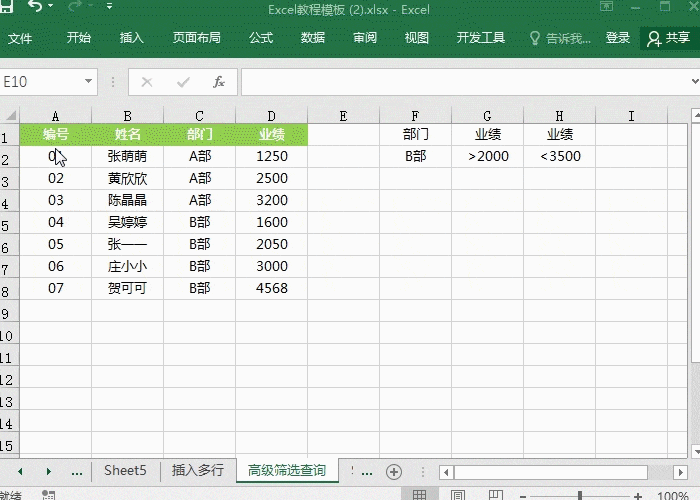Click the 登录 sign-in button
The height and width of the screenshot is (500, 700).
(618, 38)
